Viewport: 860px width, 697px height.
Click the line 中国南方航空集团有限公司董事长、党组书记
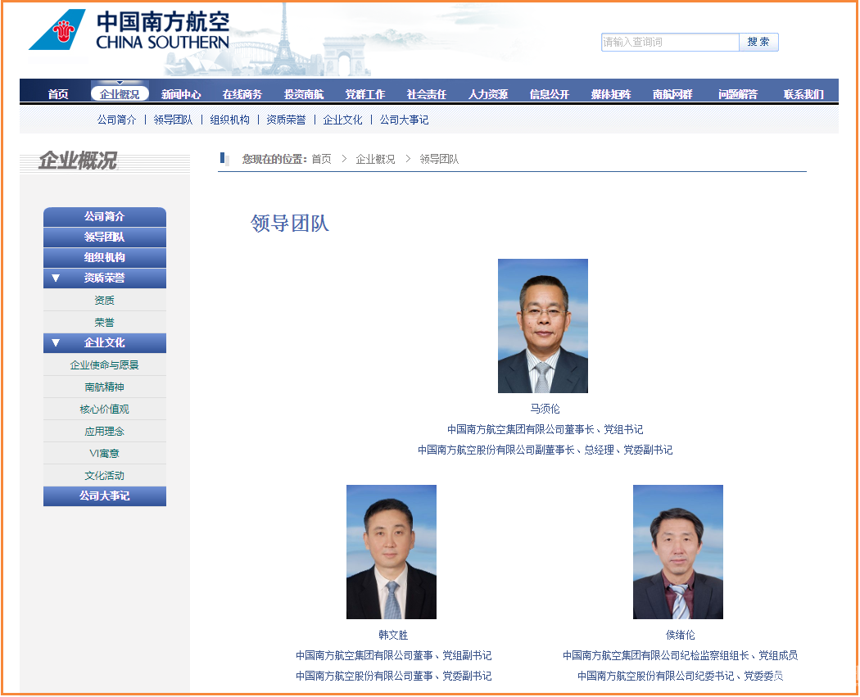click(545, 429)
